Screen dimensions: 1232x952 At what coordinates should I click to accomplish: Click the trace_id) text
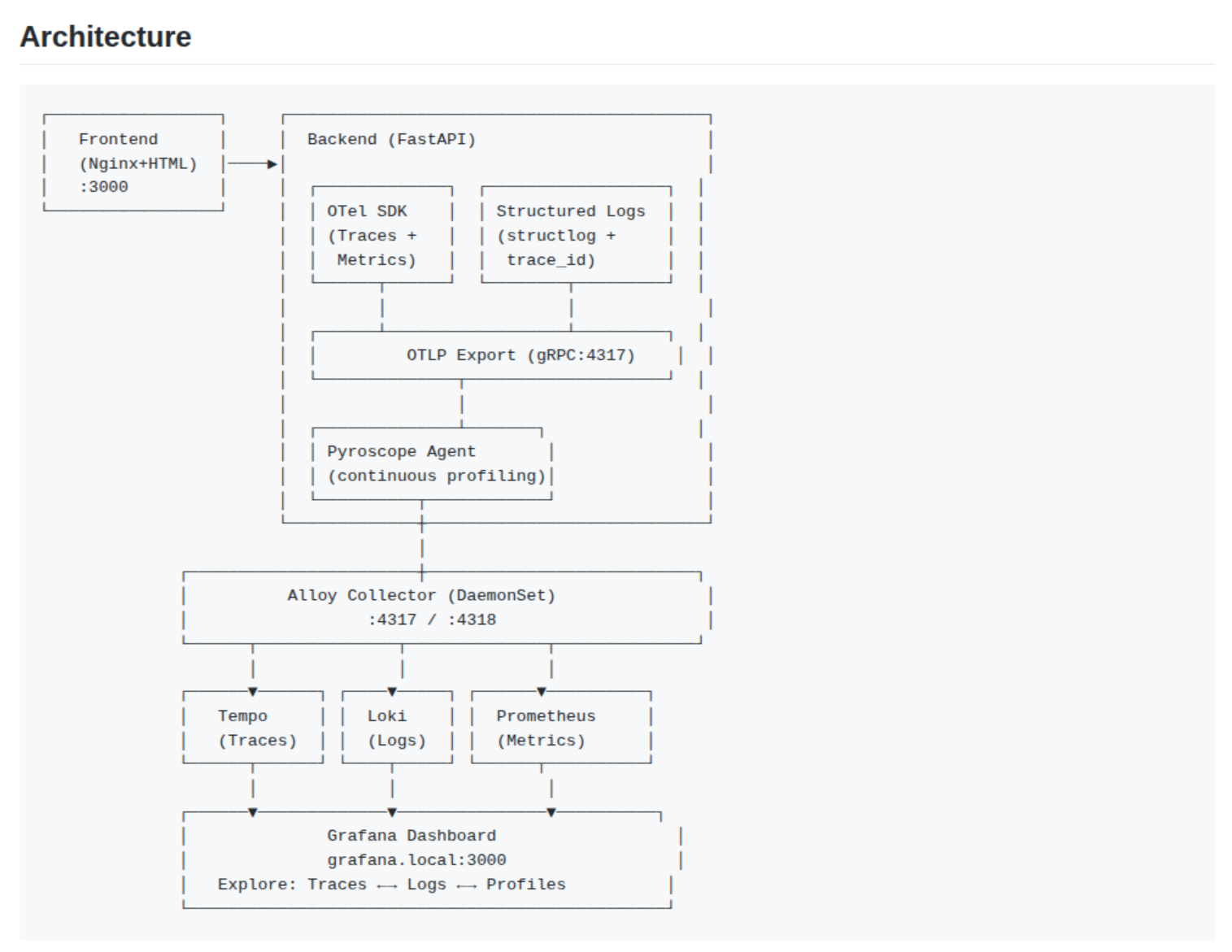pyautogui.click(x=551, y=260)
